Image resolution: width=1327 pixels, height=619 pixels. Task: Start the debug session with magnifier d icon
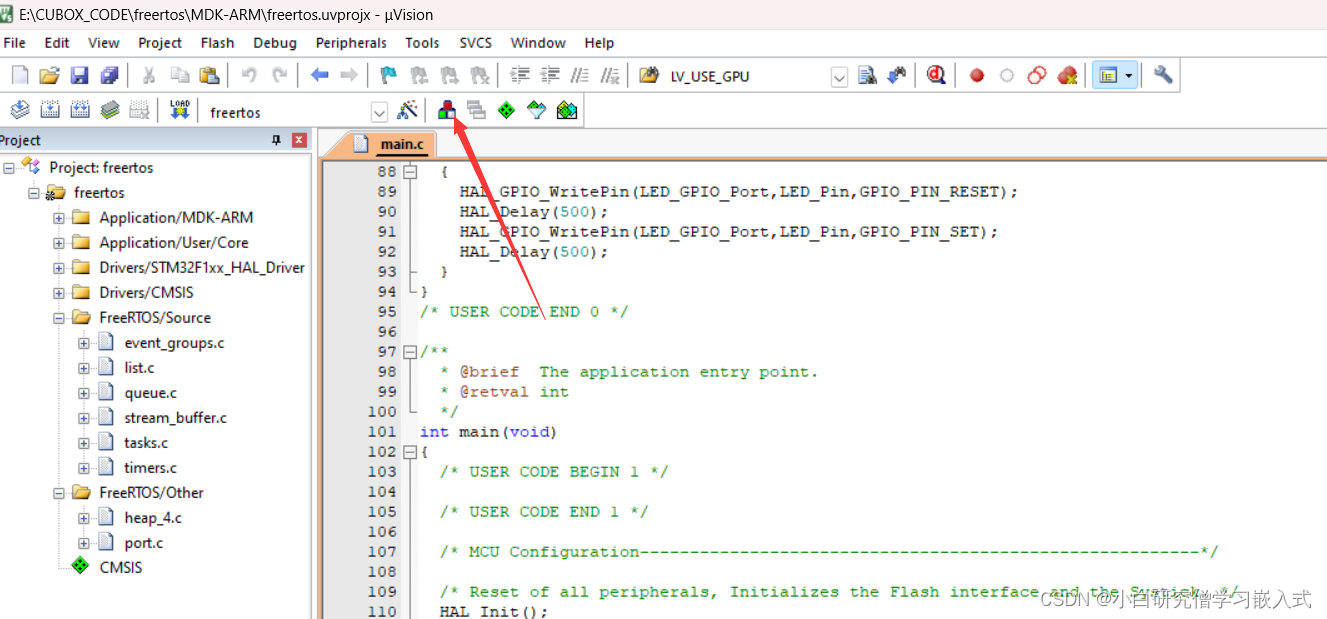[x=936, y=75]
